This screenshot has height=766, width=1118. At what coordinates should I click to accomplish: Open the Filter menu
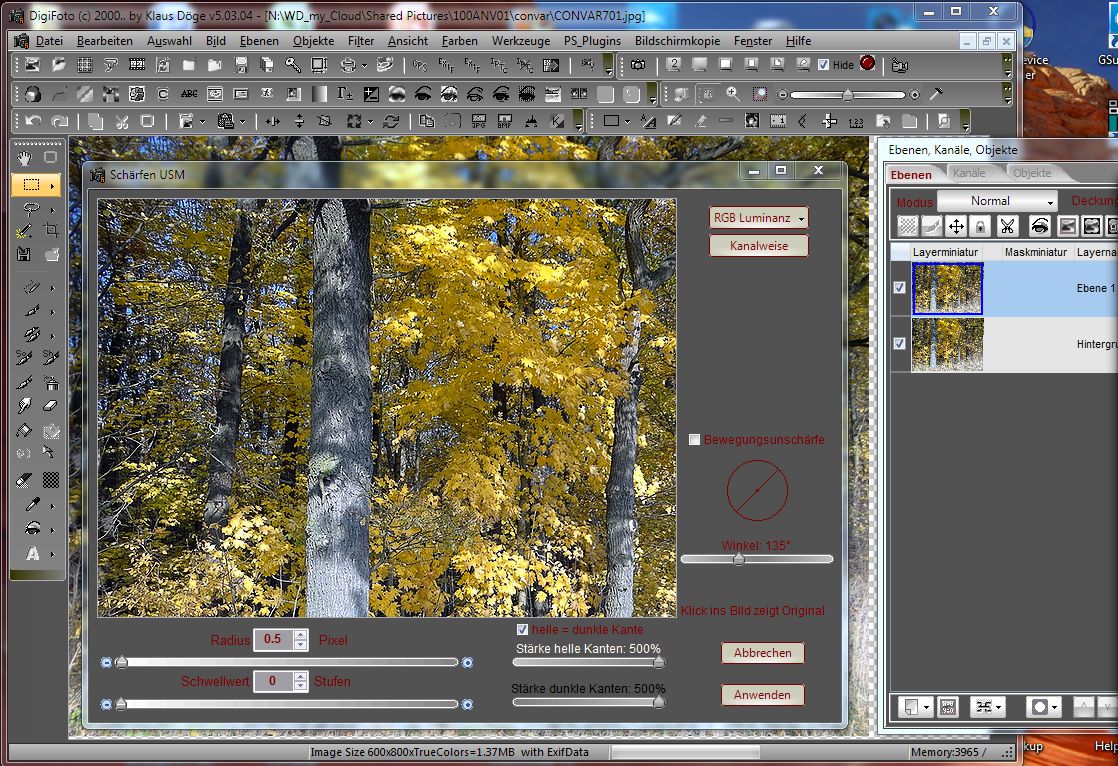coord(361,41)
